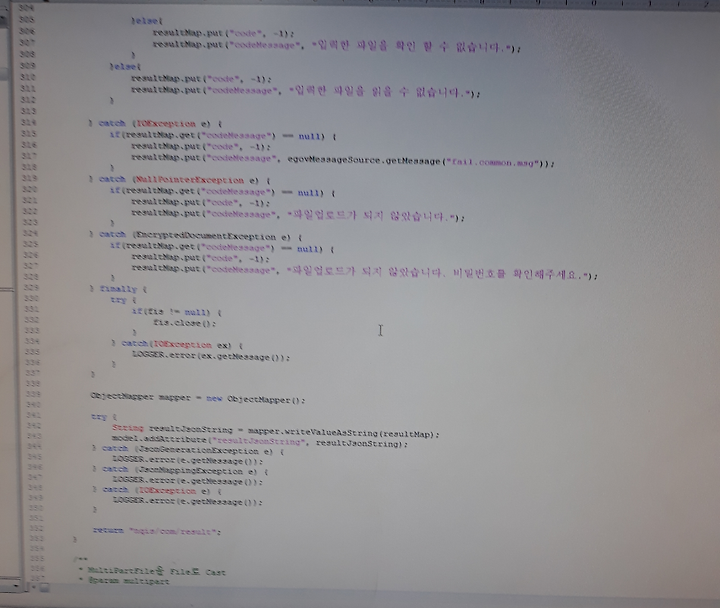Click "}else{" on line 309
Viewport: 720px width, 608px height.
tap(125, 67)
